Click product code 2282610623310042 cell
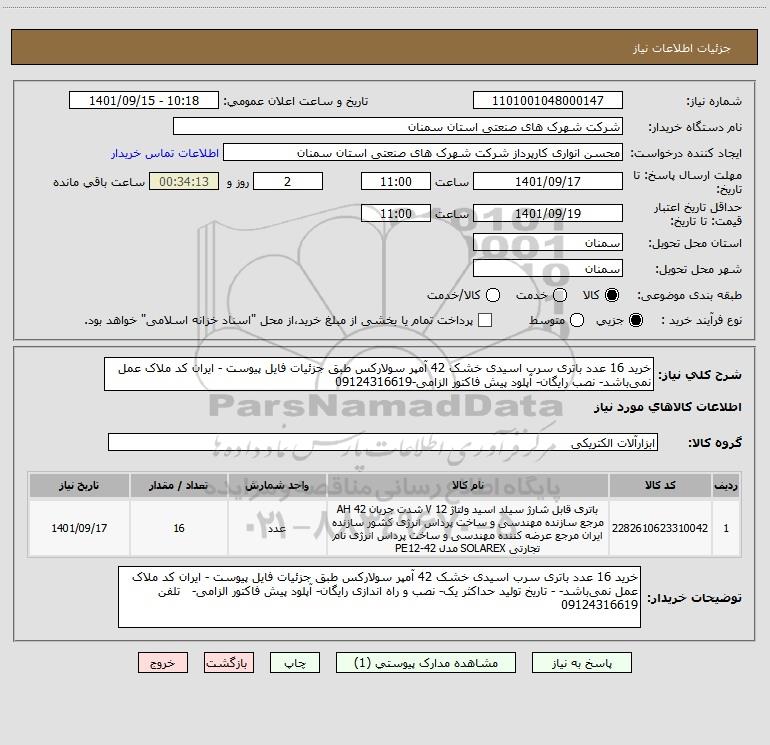 (660, 528)
